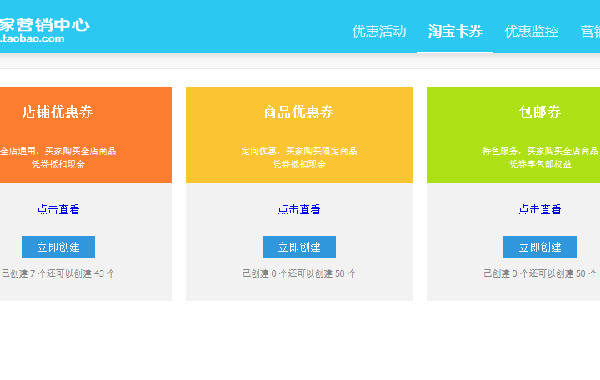Click the text 已创建 7 个还可以创建 43 个
600x380 pixels.
(x=58, y=273)
